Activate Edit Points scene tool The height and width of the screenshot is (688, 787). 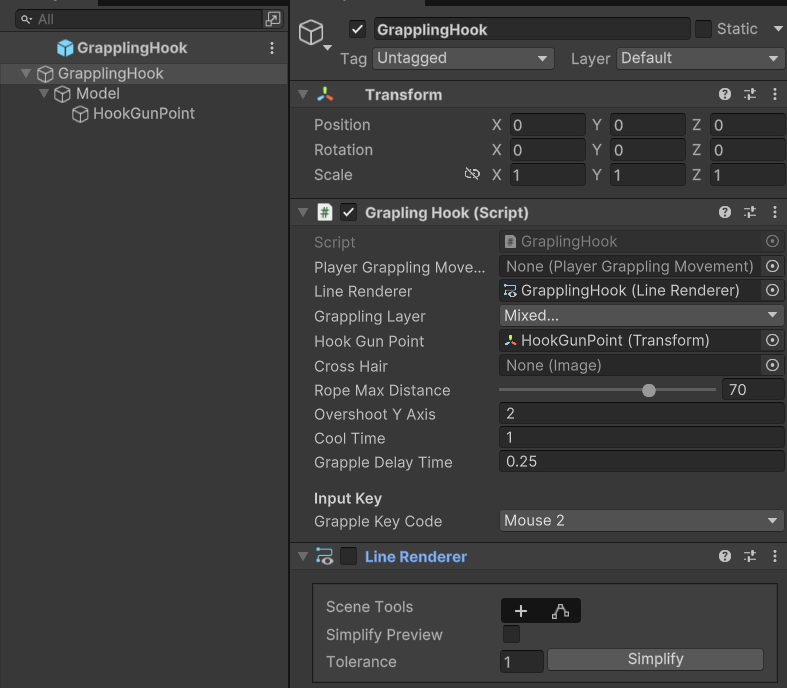[x=560, y=611]
